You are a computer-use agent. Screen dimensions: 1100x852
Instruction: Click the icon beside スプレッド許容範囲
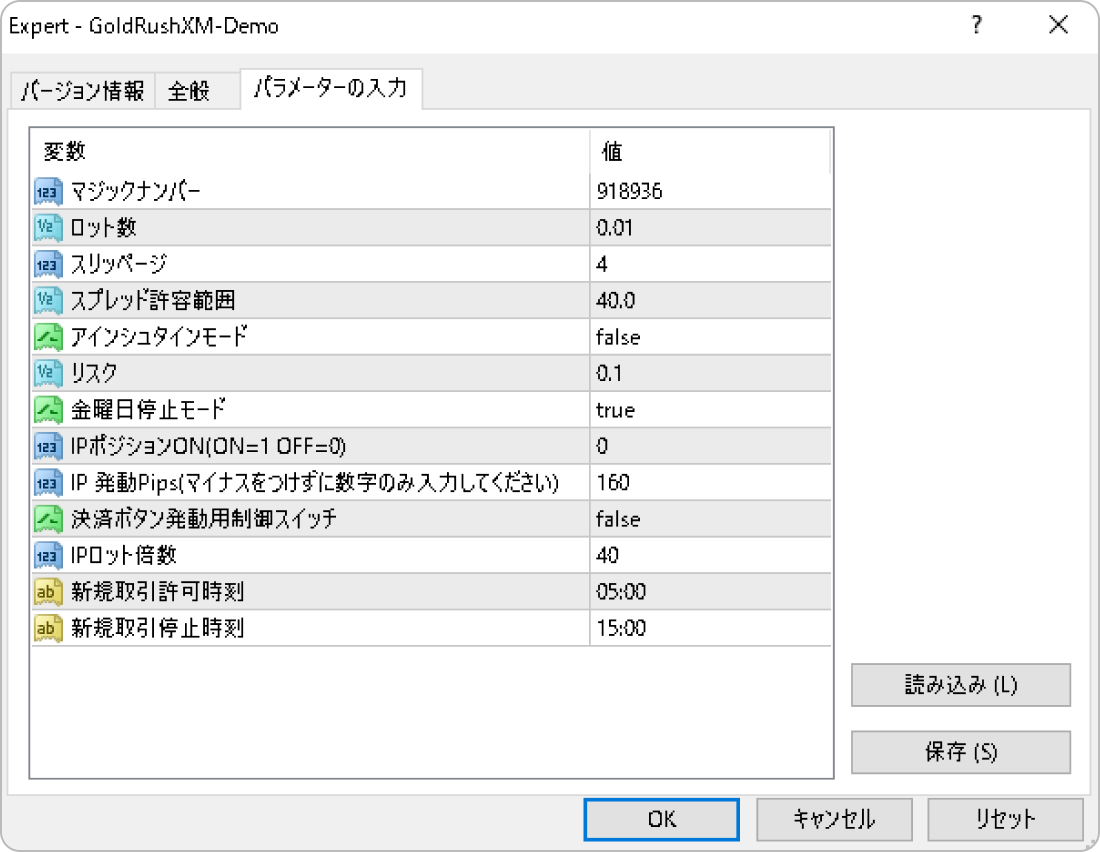tap(48, 300)
